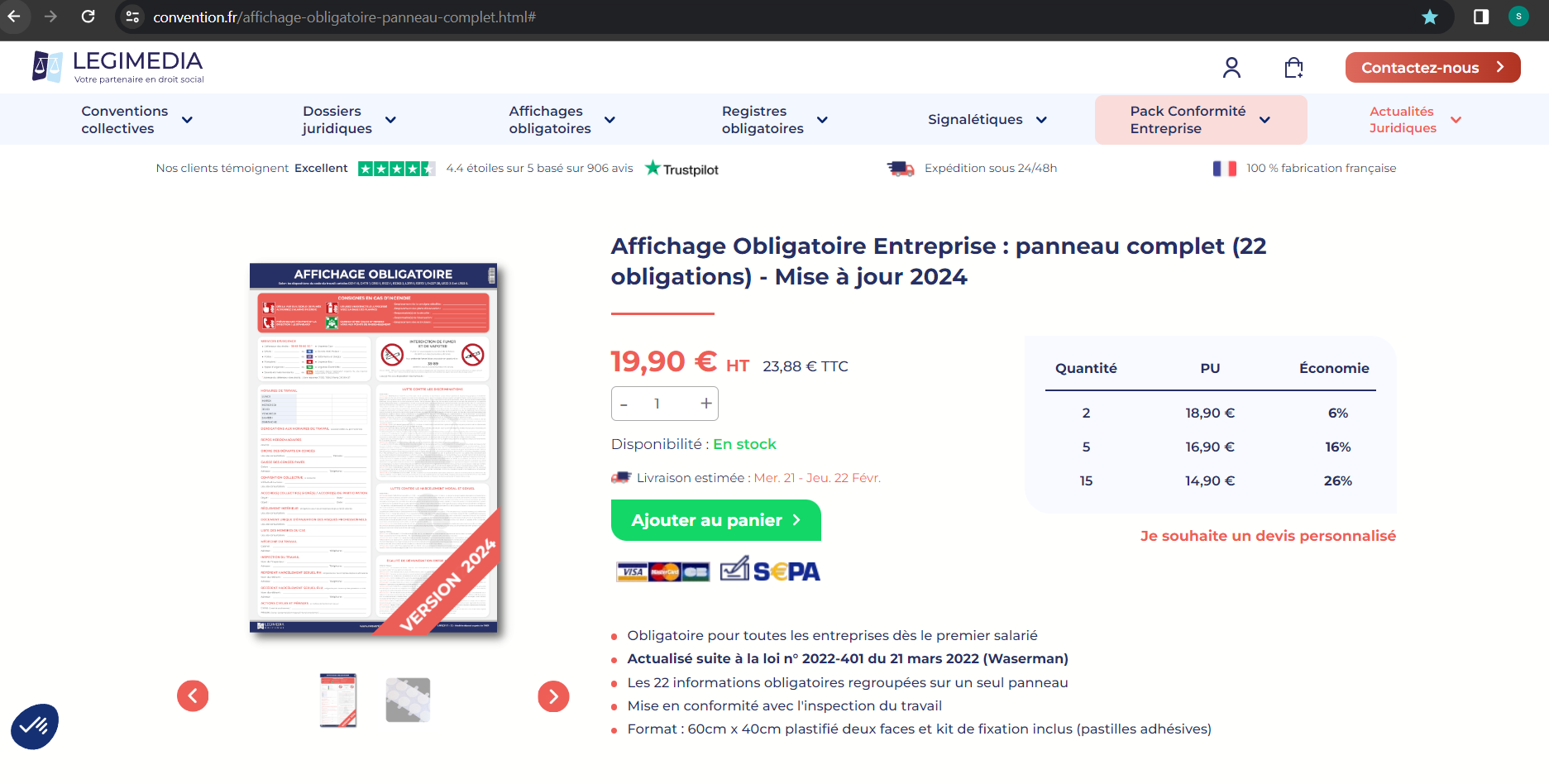Show the next product image with the right arrow
The height and width of the screenshot is (784, 1549).
[x=553, y=696]
